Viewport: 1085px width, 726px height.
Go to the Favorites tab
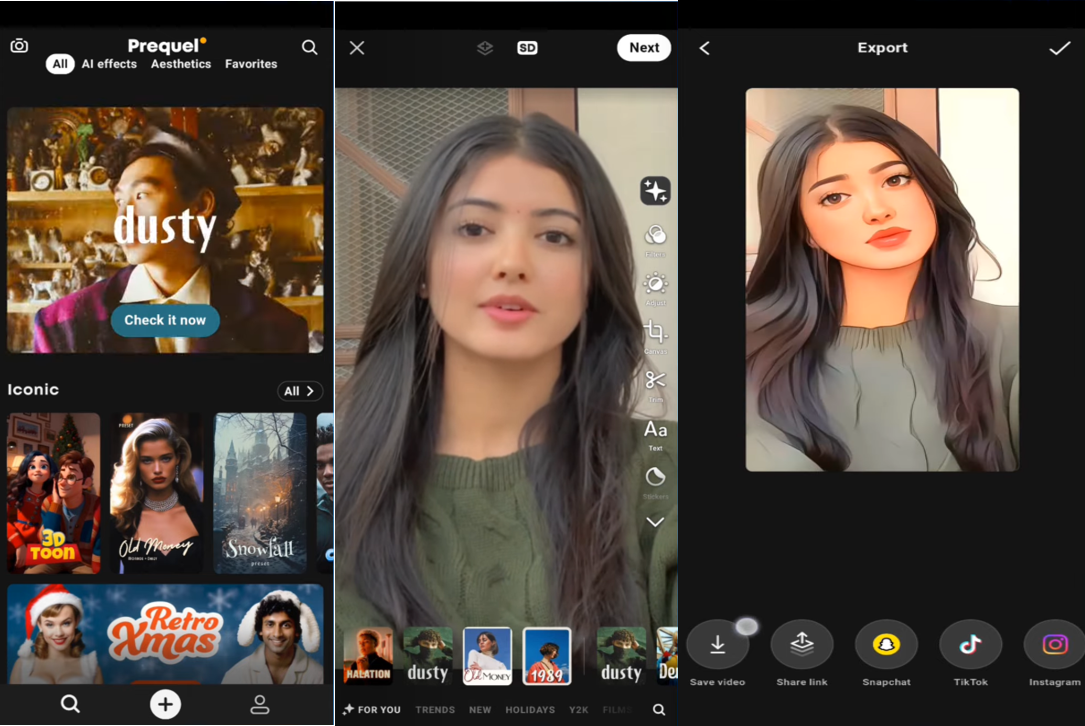pos(250,64)
